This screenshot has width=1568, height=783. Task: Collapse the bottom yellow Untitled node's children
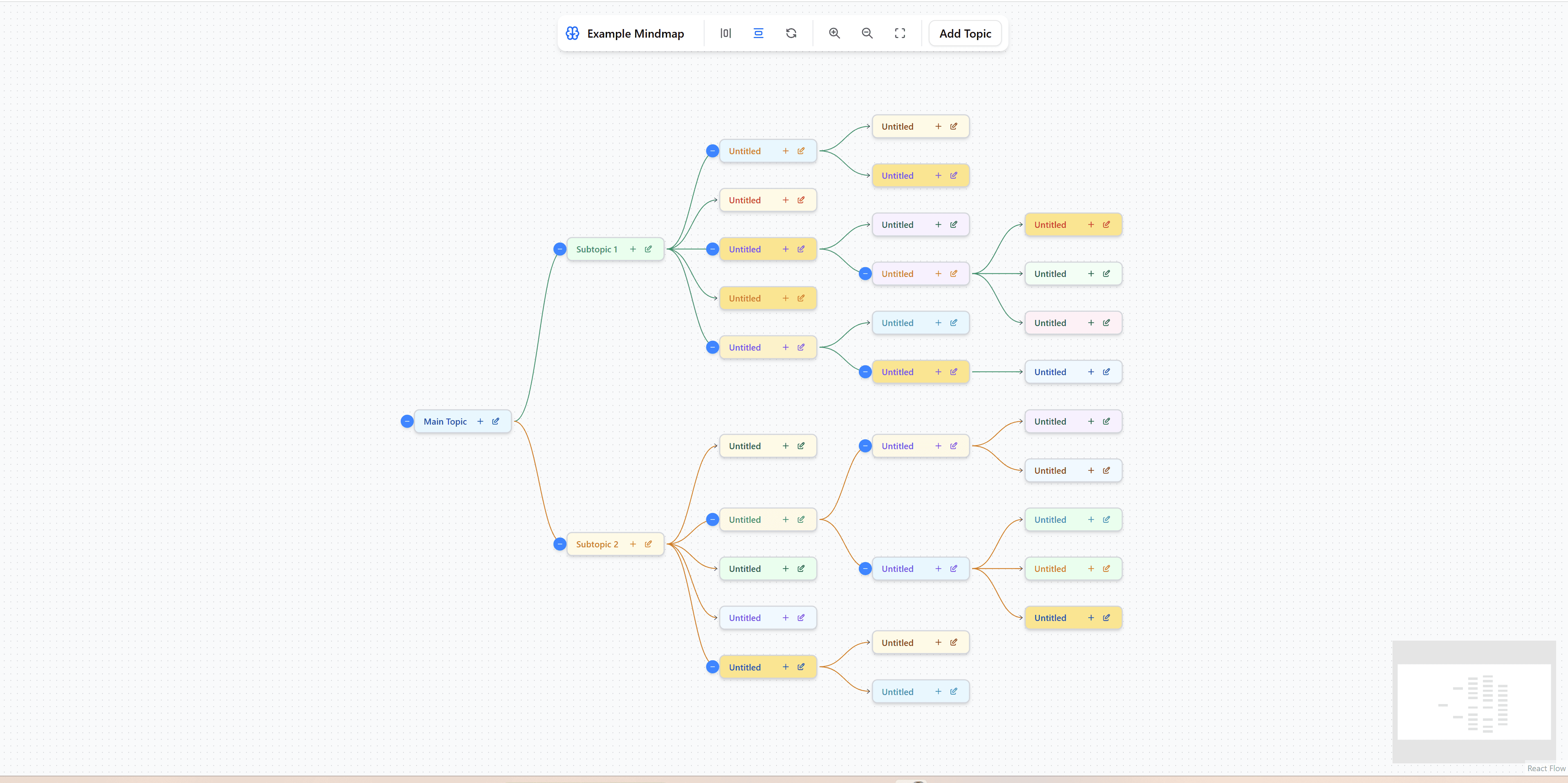tap(712, 667)
